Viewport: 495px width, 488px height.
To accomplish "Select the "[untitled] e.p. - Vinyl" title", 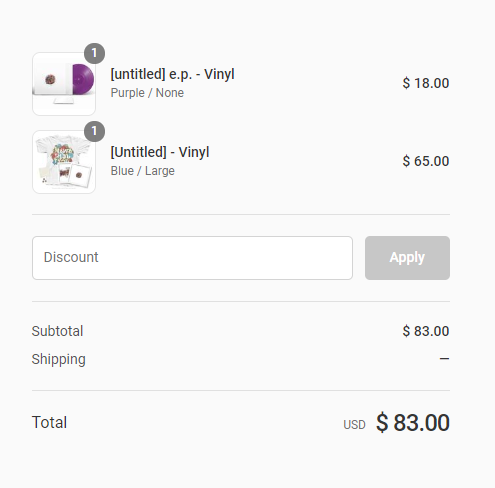I will 172,74.
